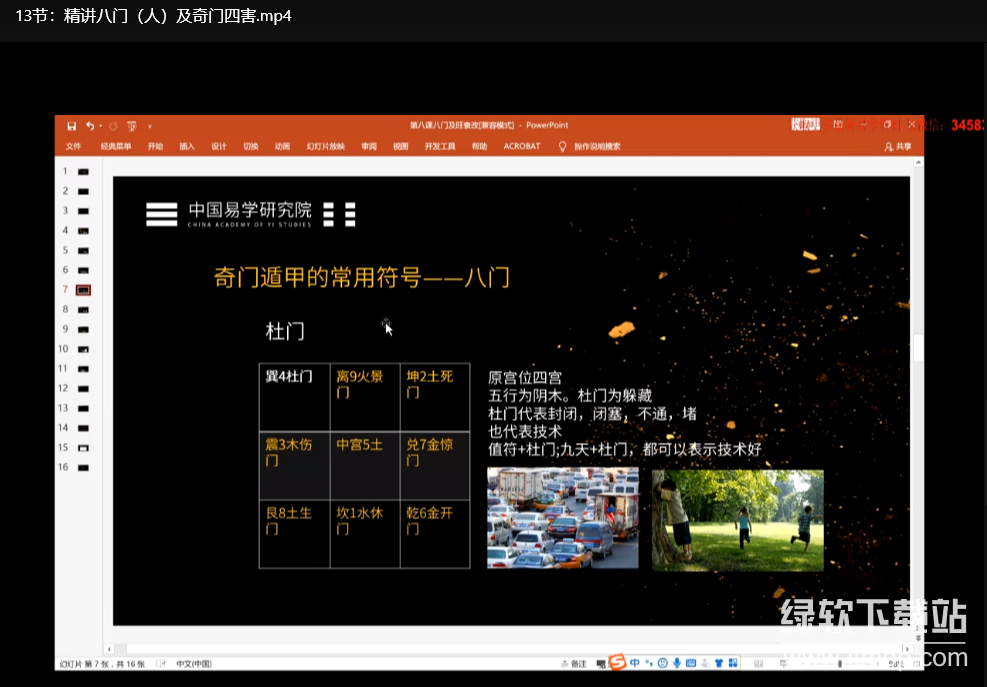The image size is (987, 687).
Task: Switch to the 幻灯片放映 ribbon tab
Action: [325, 146]
